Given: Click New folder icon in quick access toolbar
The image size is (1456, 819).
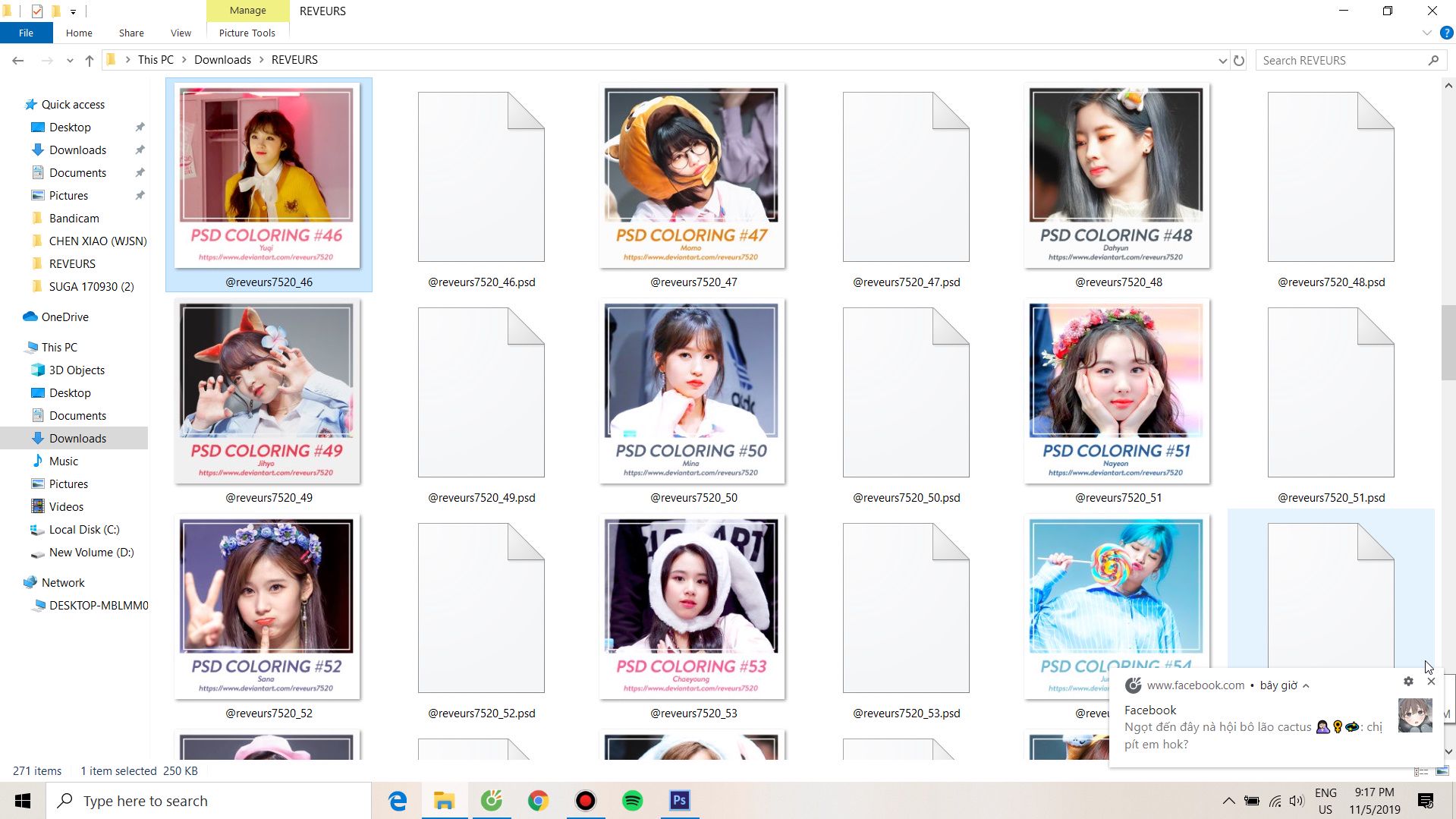Looking at the screenshot, I should pyautogui.click(x=55, y=11).
